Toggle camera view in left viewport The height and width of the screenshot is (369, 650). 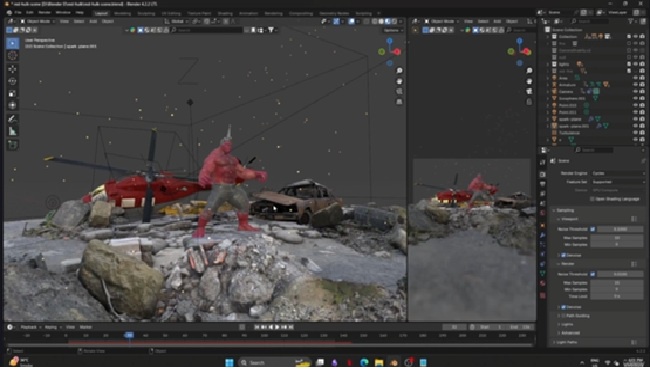399,91
